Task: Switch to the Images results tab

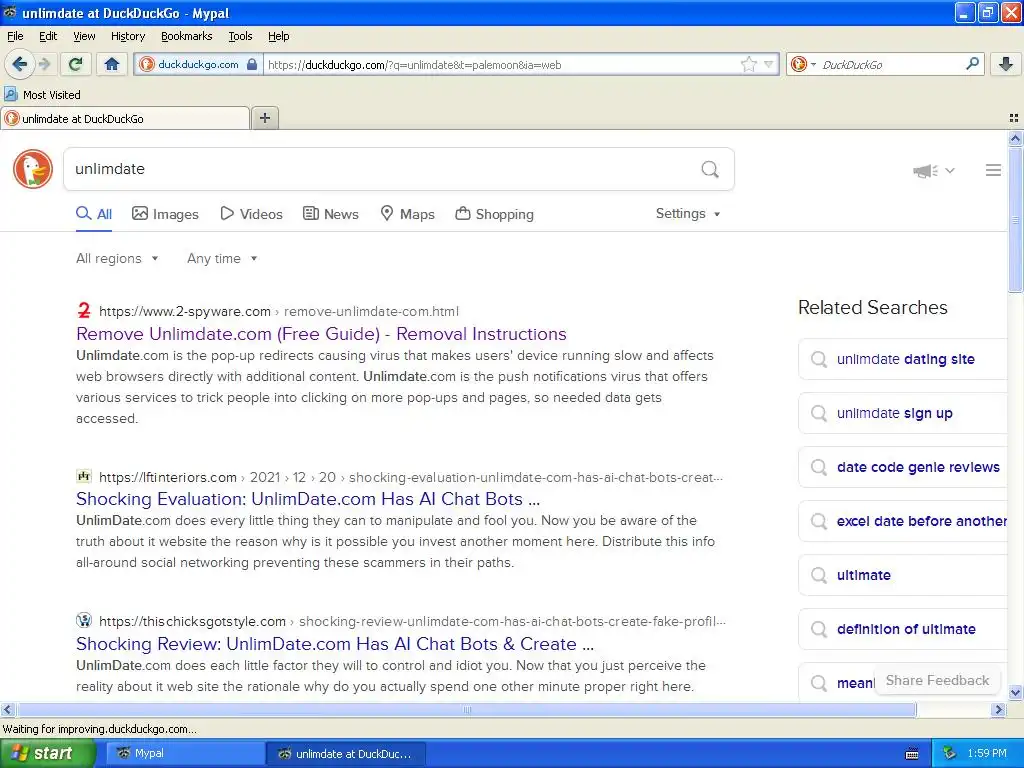Action: [x=165, y=214]
